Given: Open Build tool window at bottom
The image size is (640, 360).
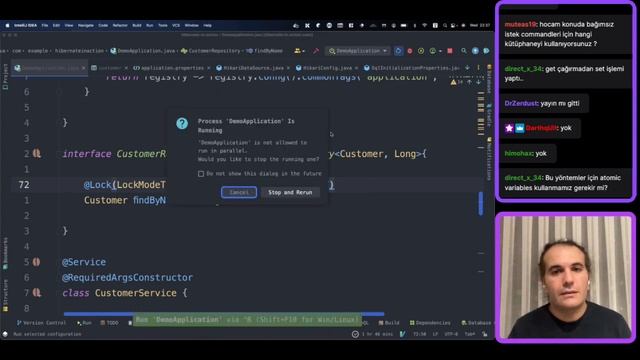Looking at the screenshot, I should pyautogui.click(x=389, y=323).
